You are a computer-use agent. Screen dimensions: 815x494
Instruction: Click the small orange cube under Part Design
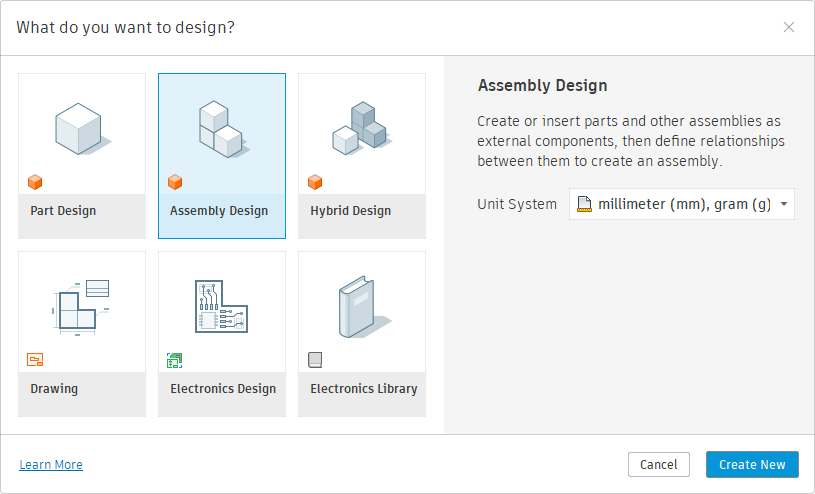35,182
